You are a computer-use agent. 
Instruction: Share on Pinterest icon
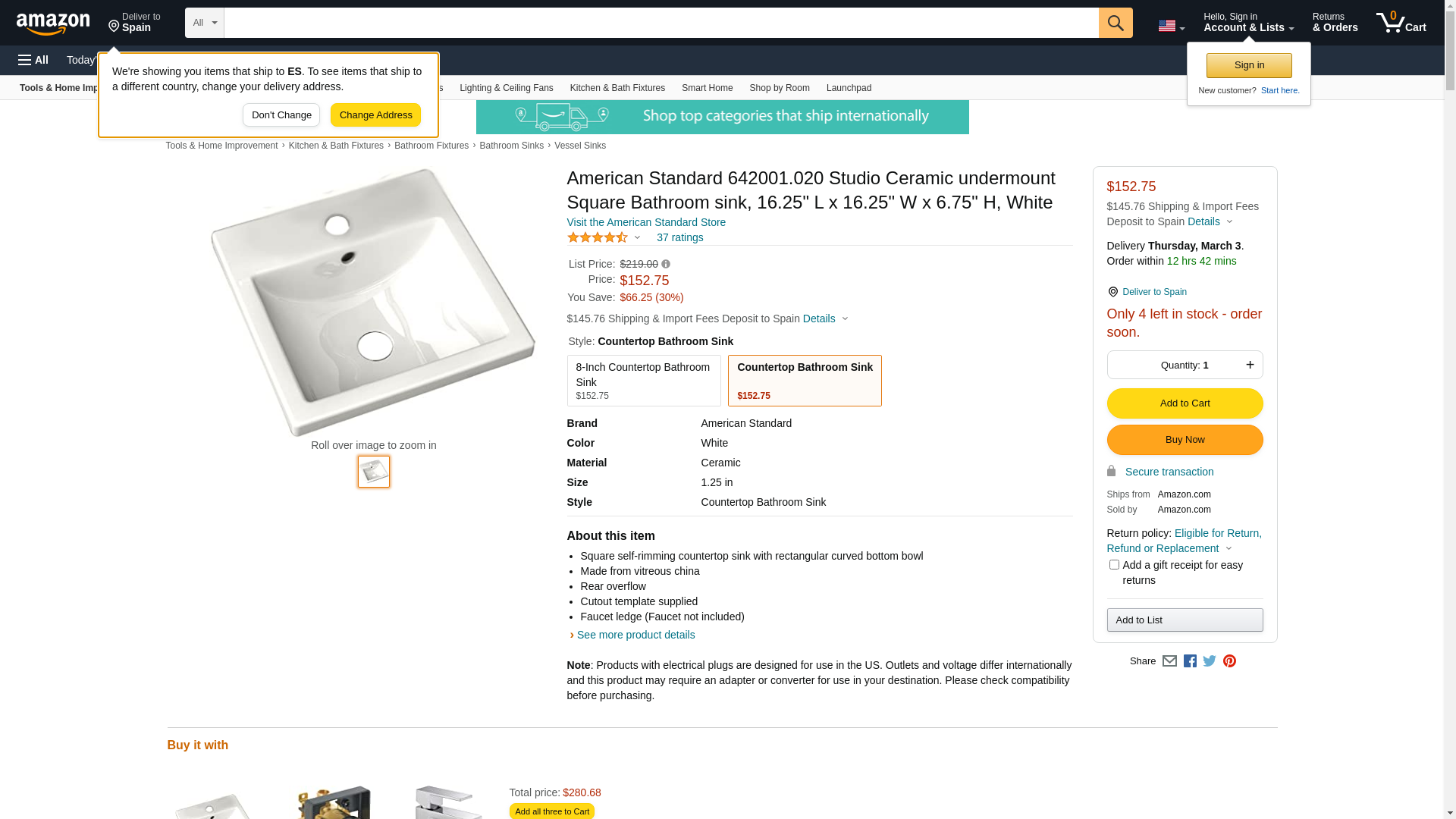tap(1229, 661)
